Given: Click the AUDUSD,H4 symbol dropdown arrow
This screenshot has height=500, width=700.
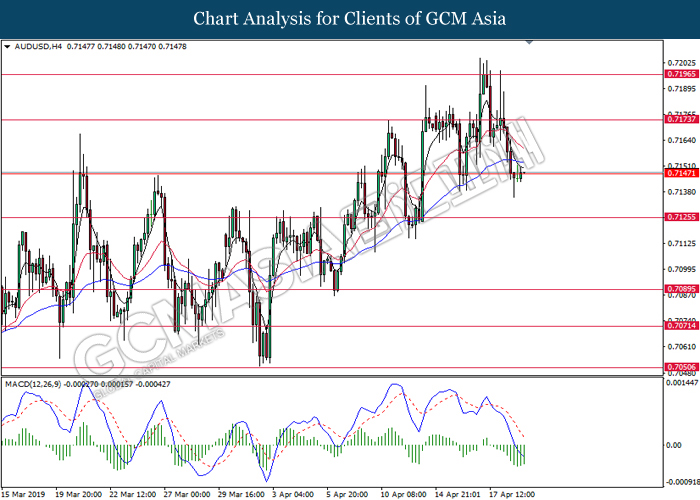Looking at the screenshot, I should pyautogui.click(x=7, y=46).
